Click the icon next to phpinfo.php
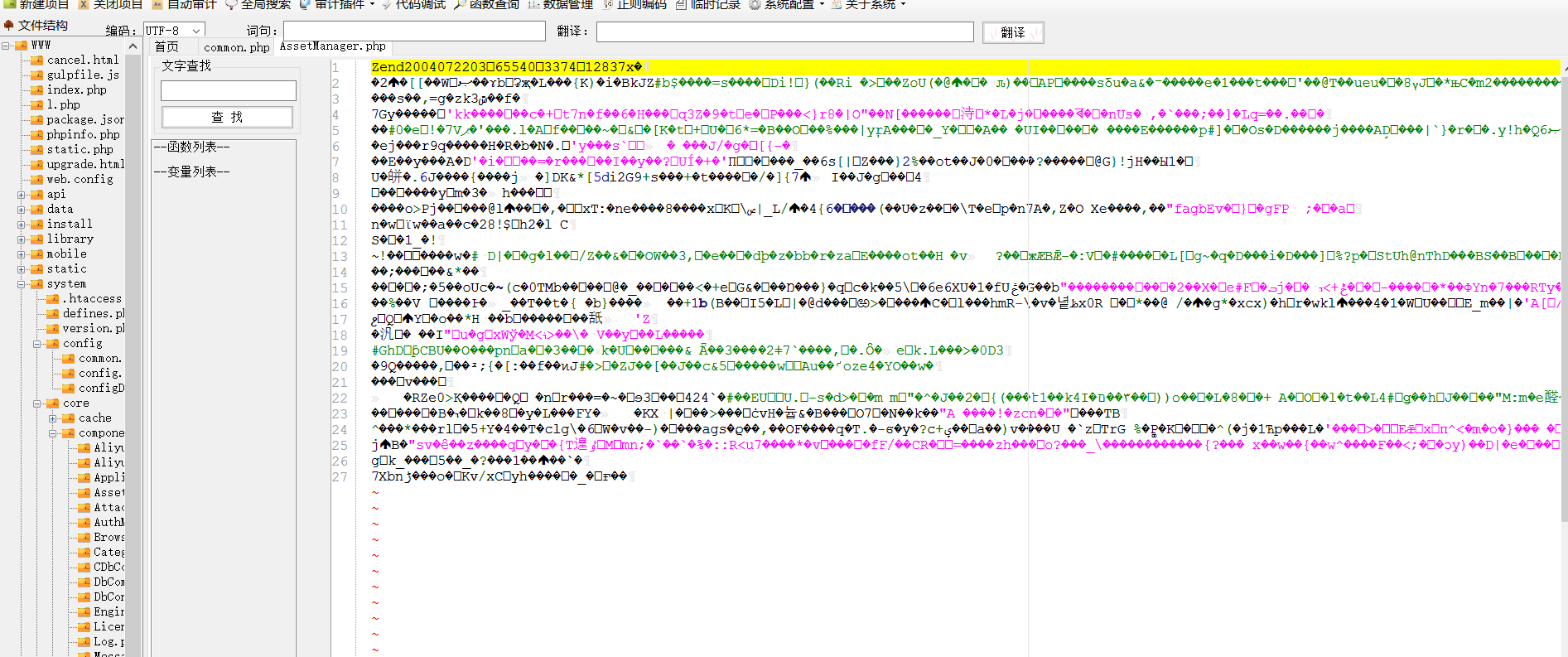This screenshot has width=1568, height=657. pos(37,134)
